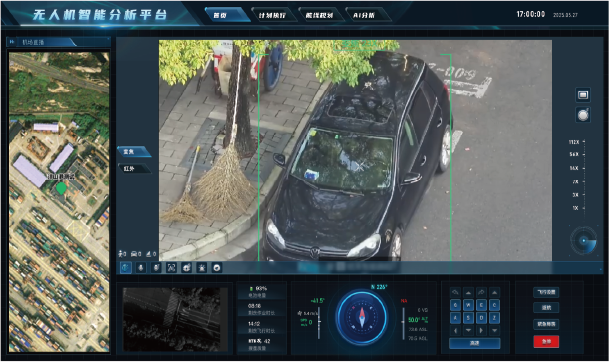611x364 pixels.
Task: Click the alarm siren light icon
Action: coord(202,268)
